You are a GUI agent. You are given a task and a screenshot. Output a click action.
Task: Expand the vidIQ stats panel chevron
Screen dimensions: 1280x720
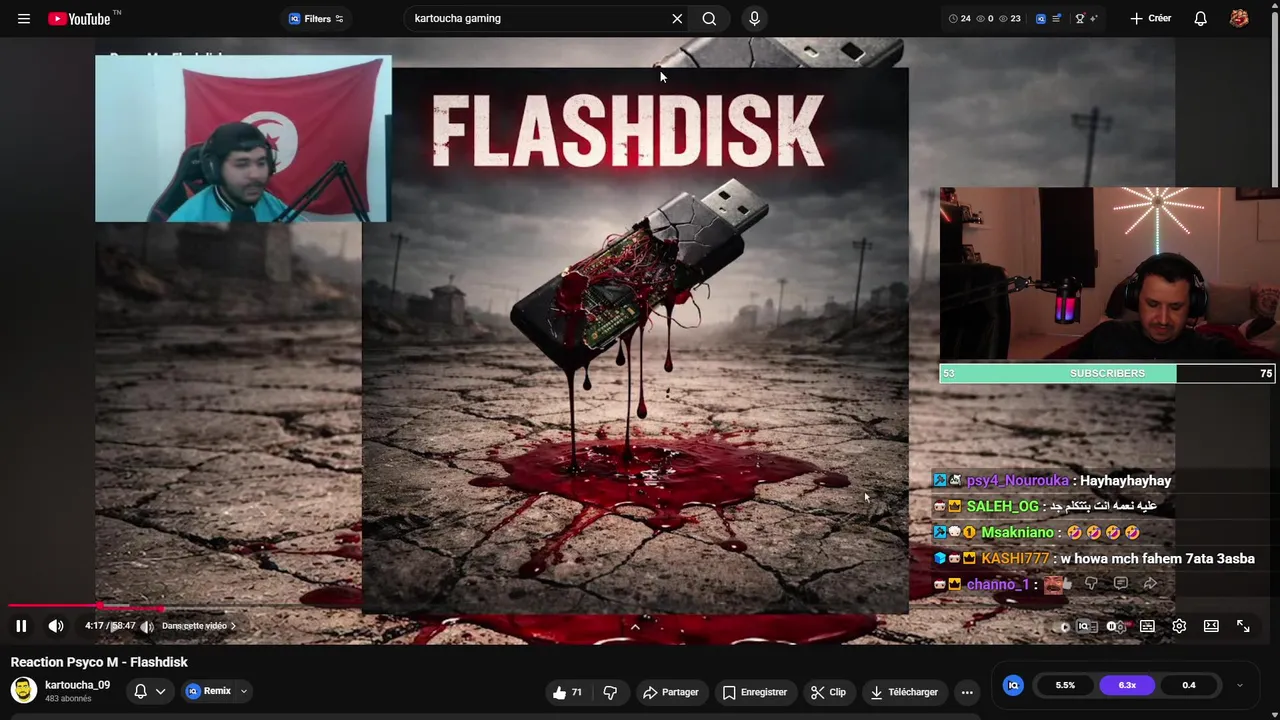(1240, 685)
